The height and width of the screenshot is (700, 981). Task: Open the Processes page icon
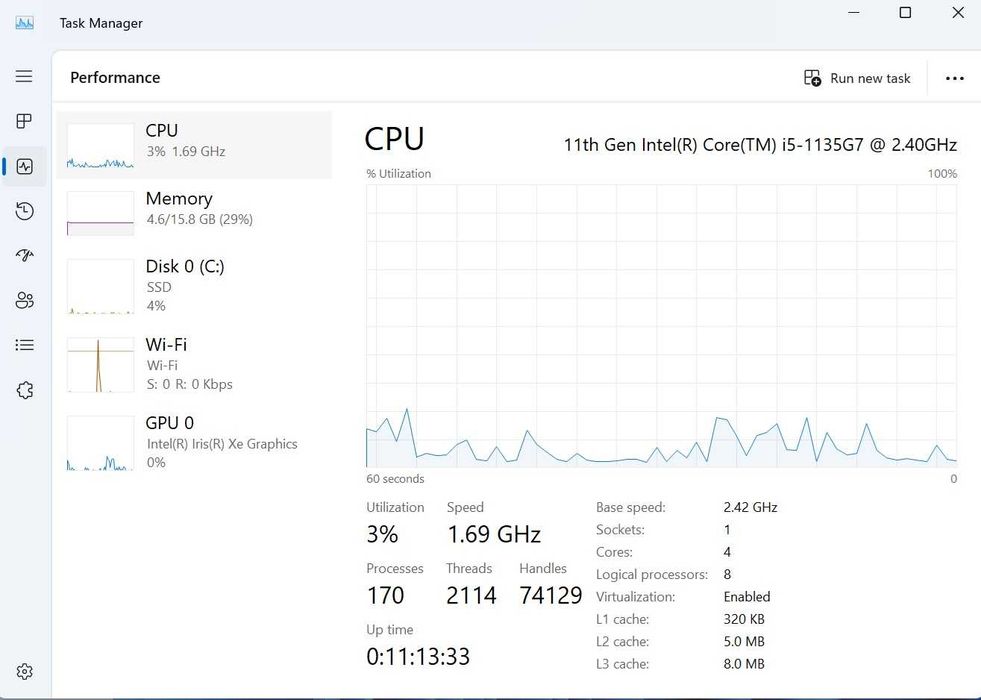coord(24,121)
